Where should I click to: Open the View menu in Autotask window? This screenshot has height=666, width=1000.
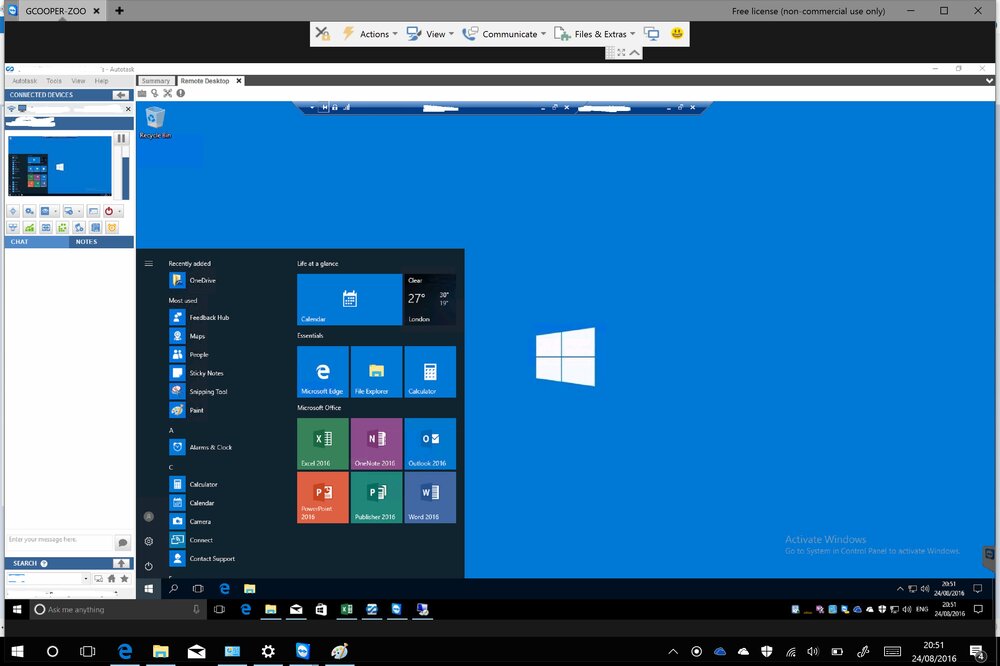[78, 81]
